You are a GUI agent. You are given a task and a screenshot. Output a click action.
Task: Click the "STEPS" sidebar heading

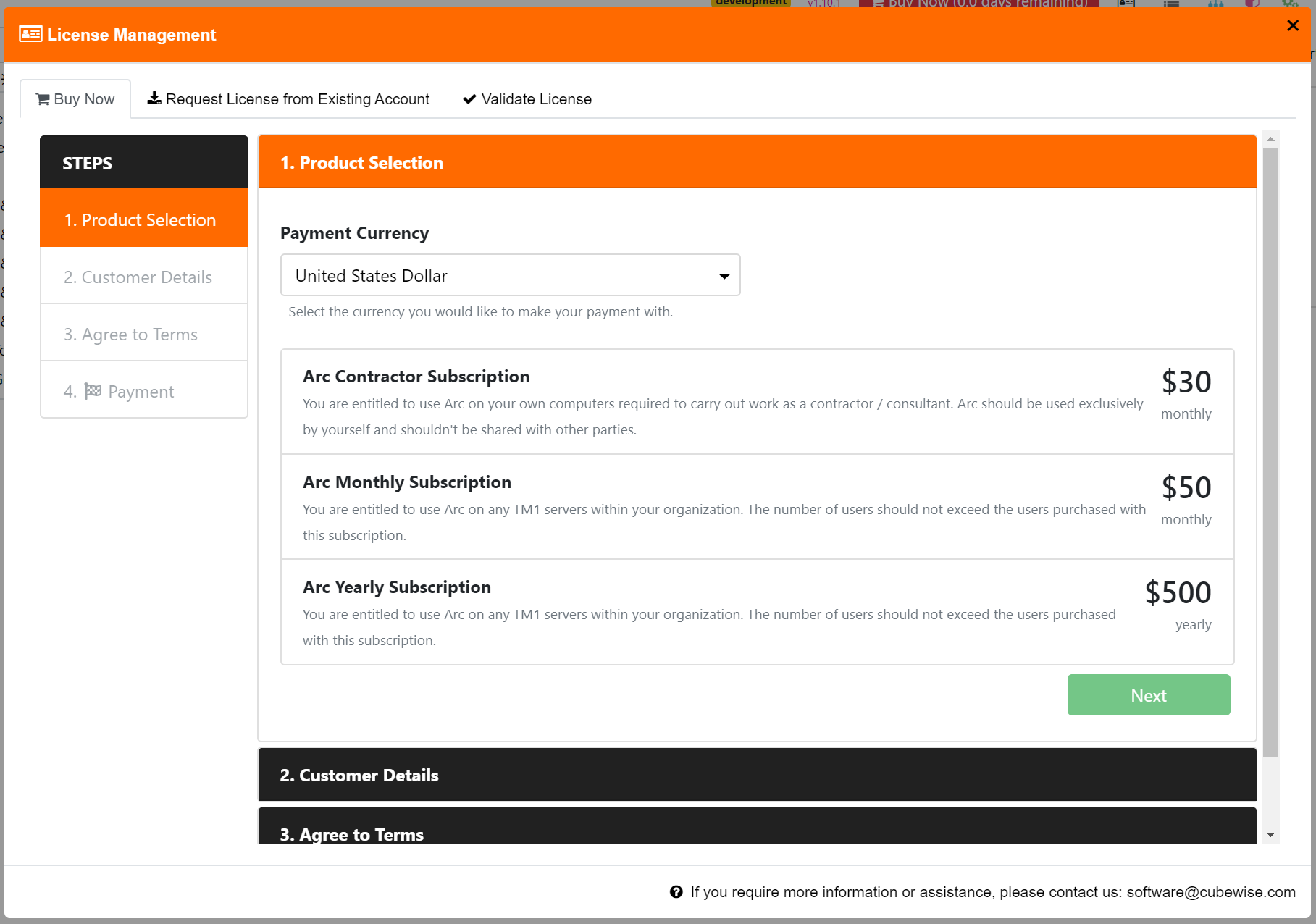pyautogui.click(x=88, y=164)
